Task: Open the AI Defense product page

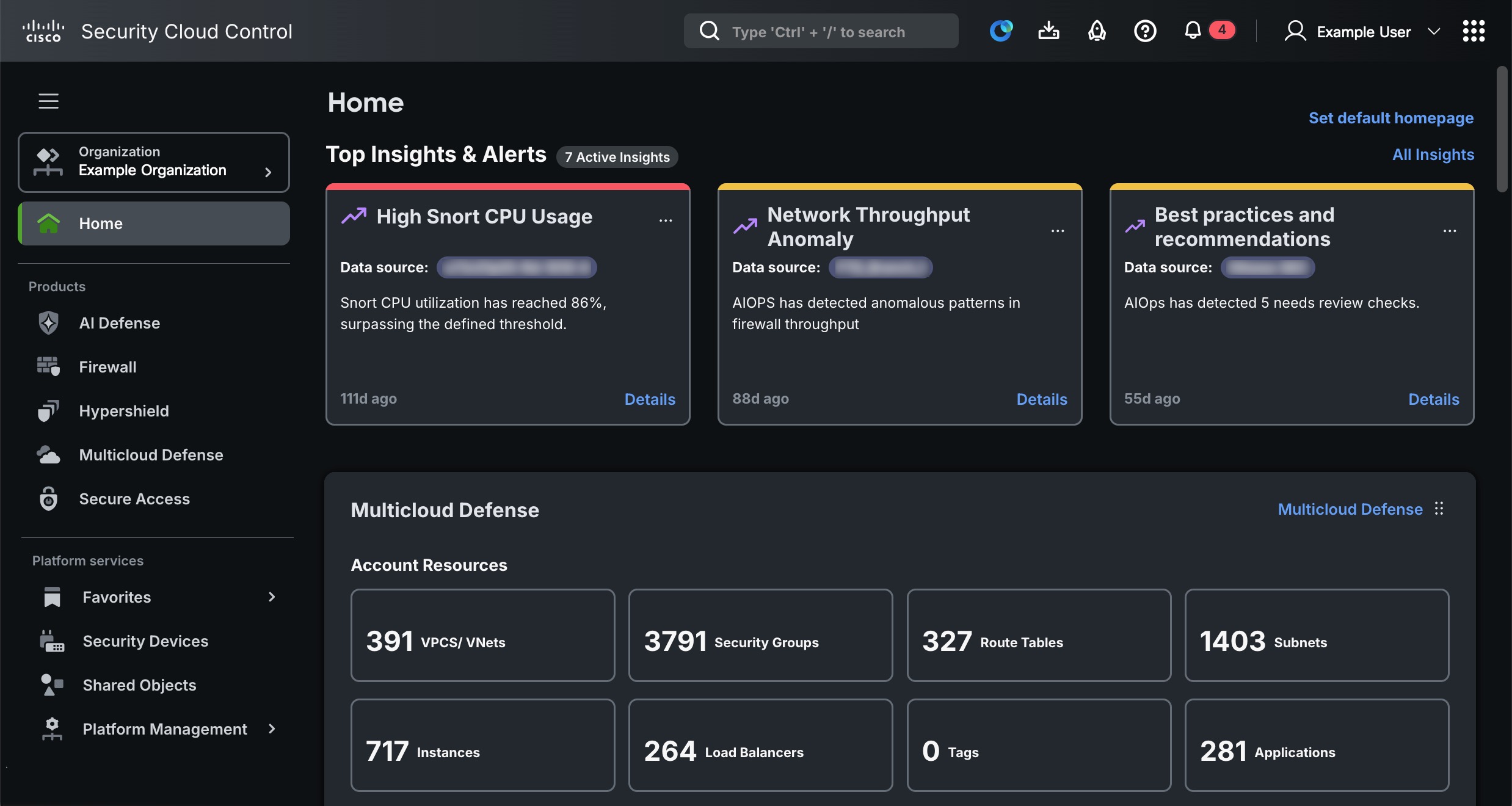Action: pyautogui.click(x=120, y=322)
